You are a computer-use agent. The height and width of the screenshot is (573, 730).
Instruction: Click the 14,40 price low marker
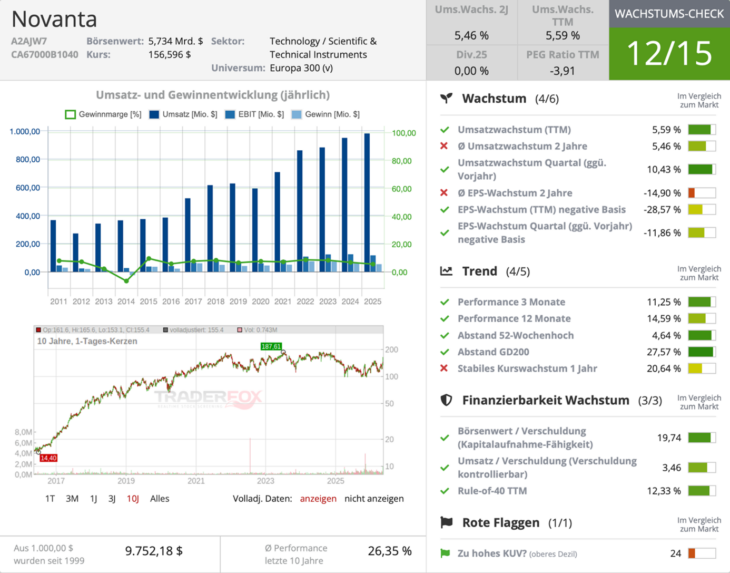click(48, 458)
